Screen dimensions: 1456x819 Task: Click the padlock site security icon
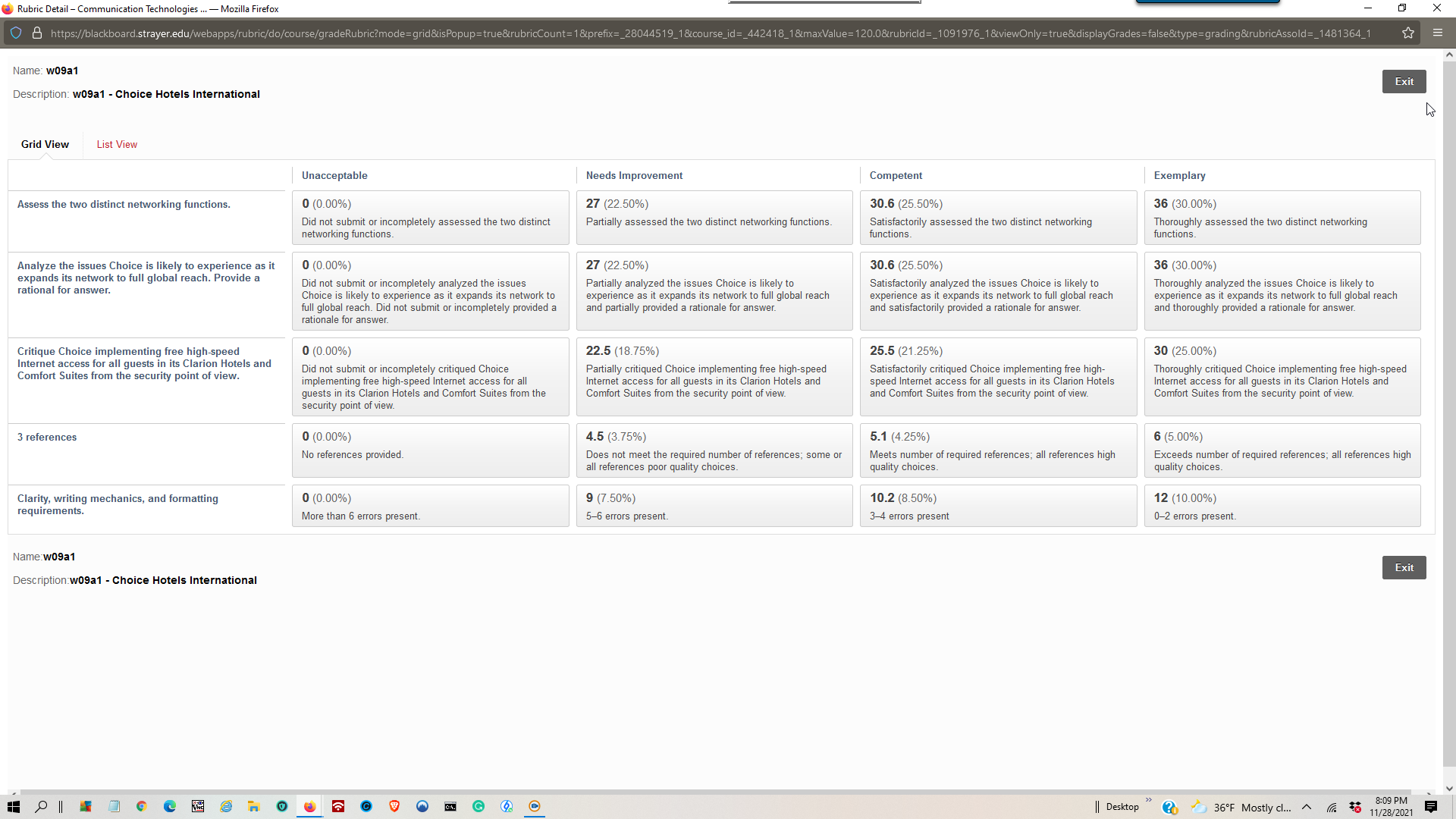pyautogui.click(x=36, y=33)
